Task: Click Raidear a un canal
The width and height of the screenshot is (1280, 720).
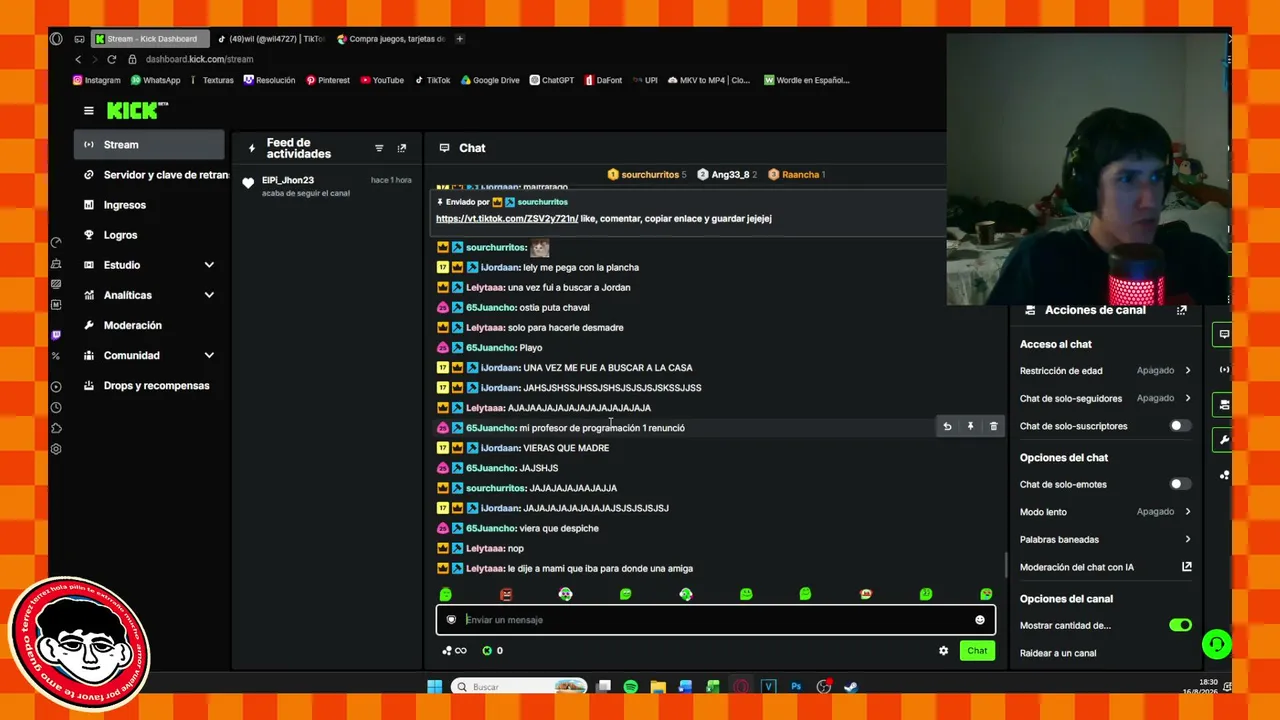Action: [1058, 653]
